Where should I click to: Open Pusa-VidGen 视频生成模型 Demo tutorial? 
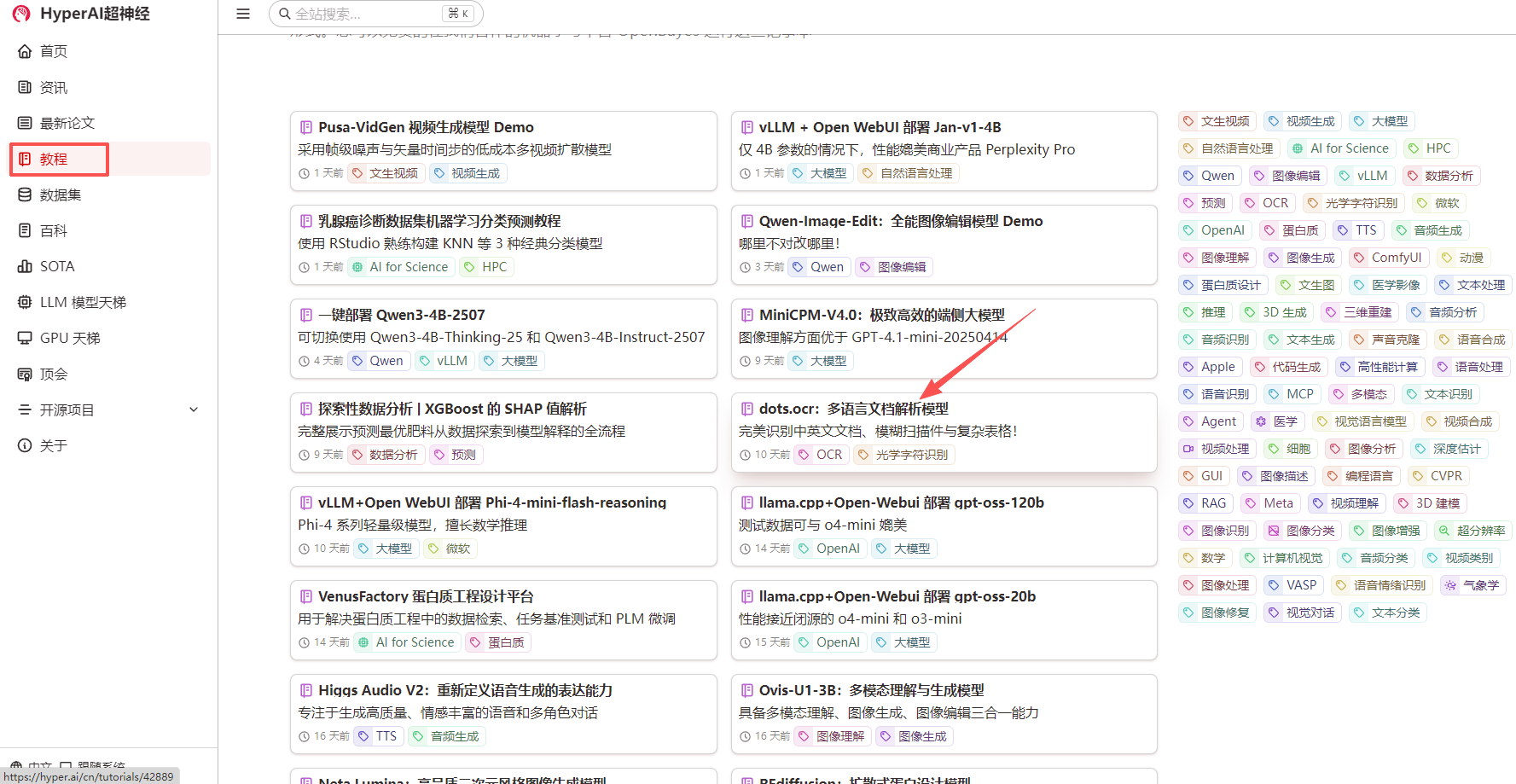[x=426, y=127]
